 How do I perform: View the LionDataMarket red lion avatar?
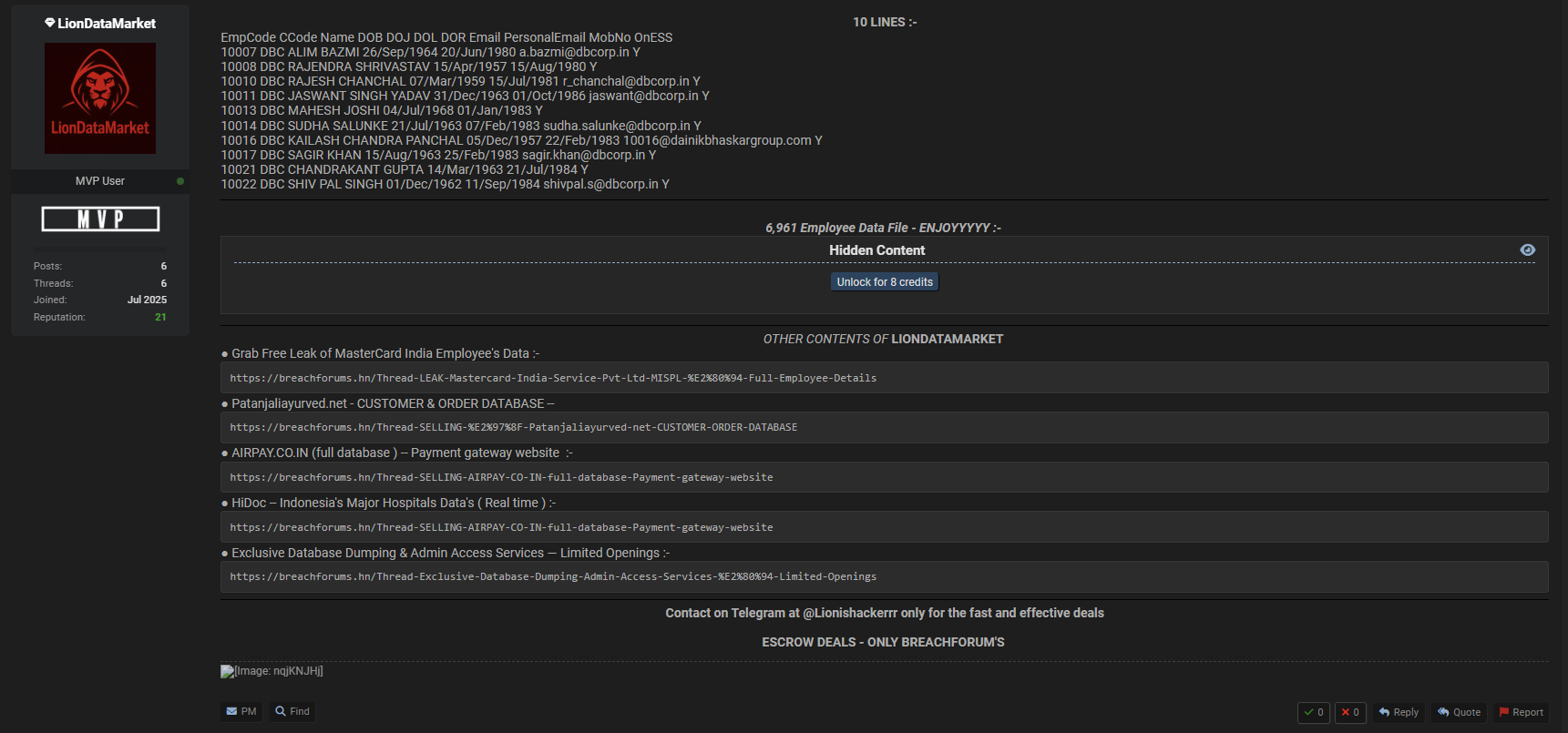100,98
